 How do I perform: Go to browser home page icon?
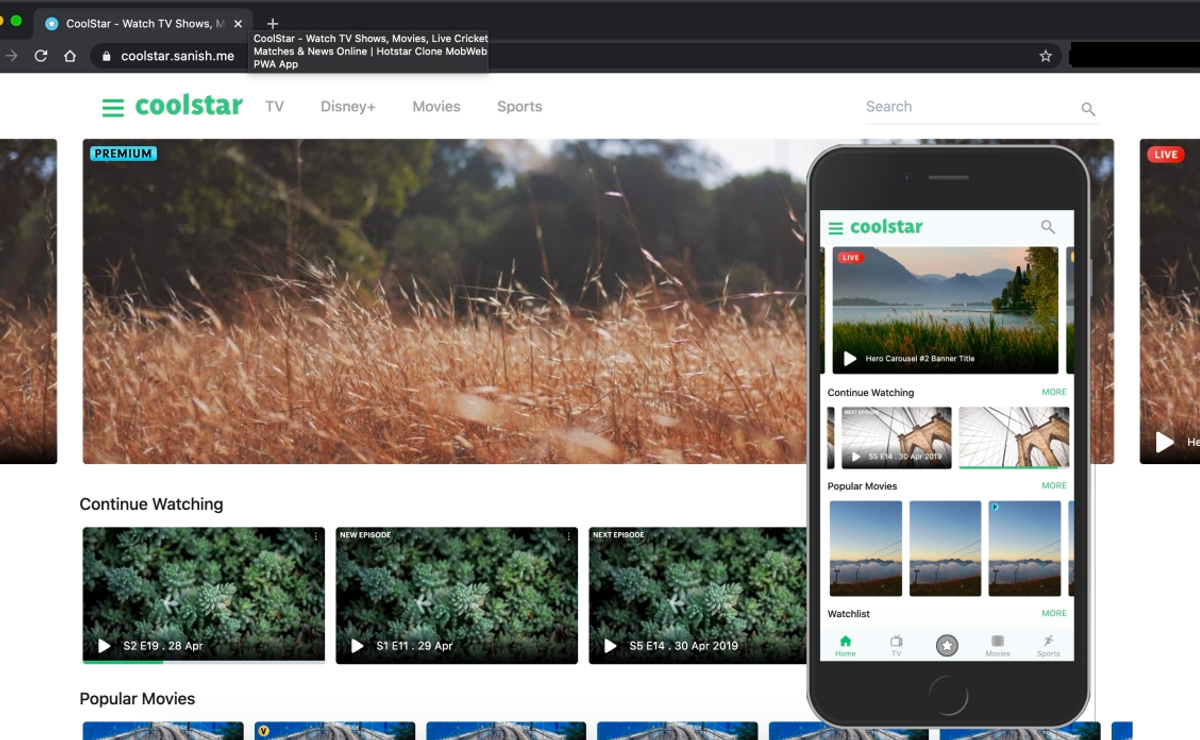pos(70,56)
